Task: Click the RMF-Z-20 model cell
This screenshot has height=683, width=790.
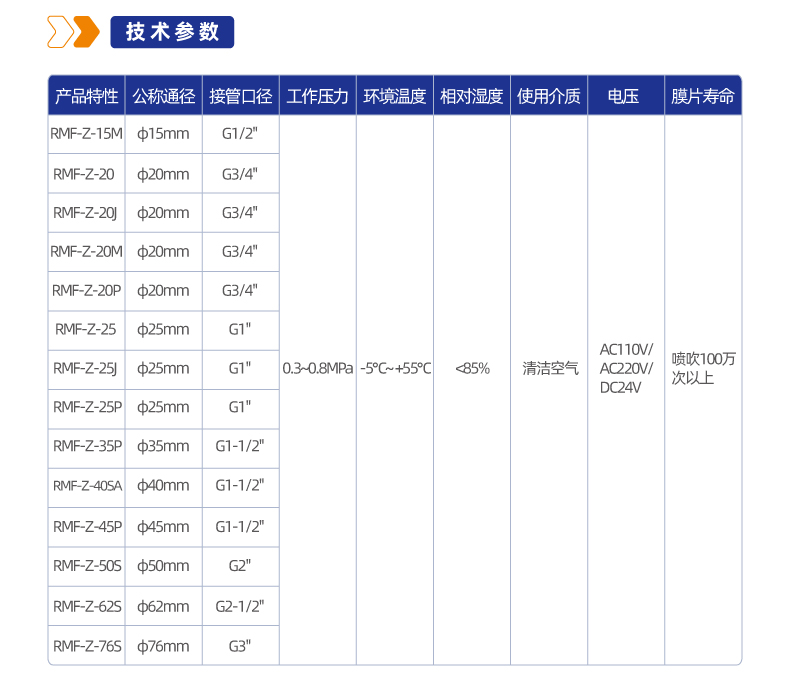Action: tap(87, 174)
